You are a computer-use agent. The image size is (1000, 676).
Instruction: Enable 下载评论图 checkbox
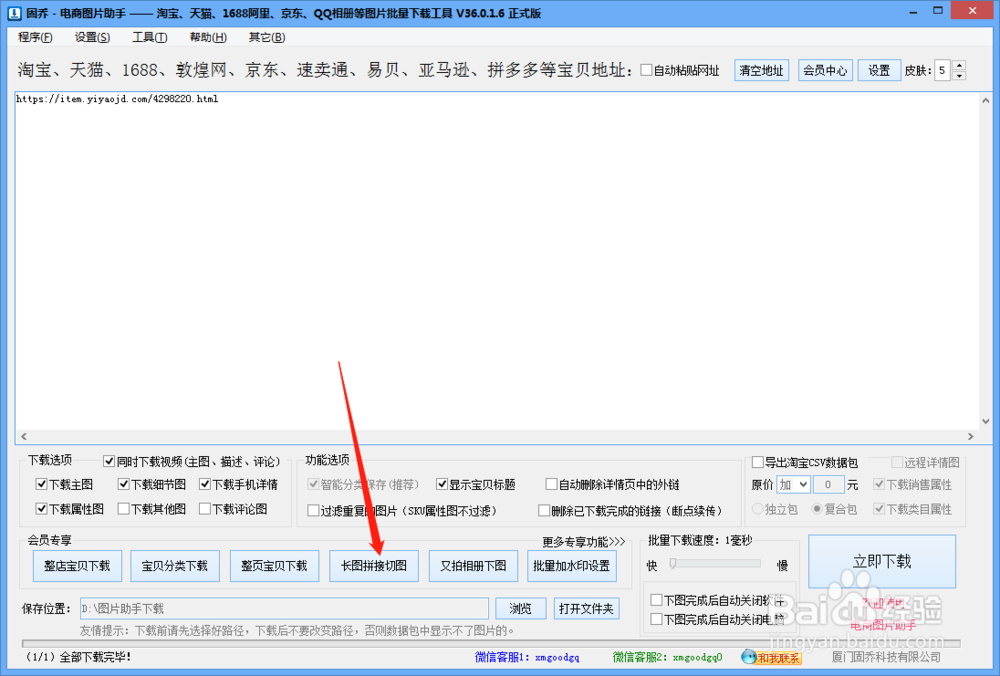coord(205,509)
